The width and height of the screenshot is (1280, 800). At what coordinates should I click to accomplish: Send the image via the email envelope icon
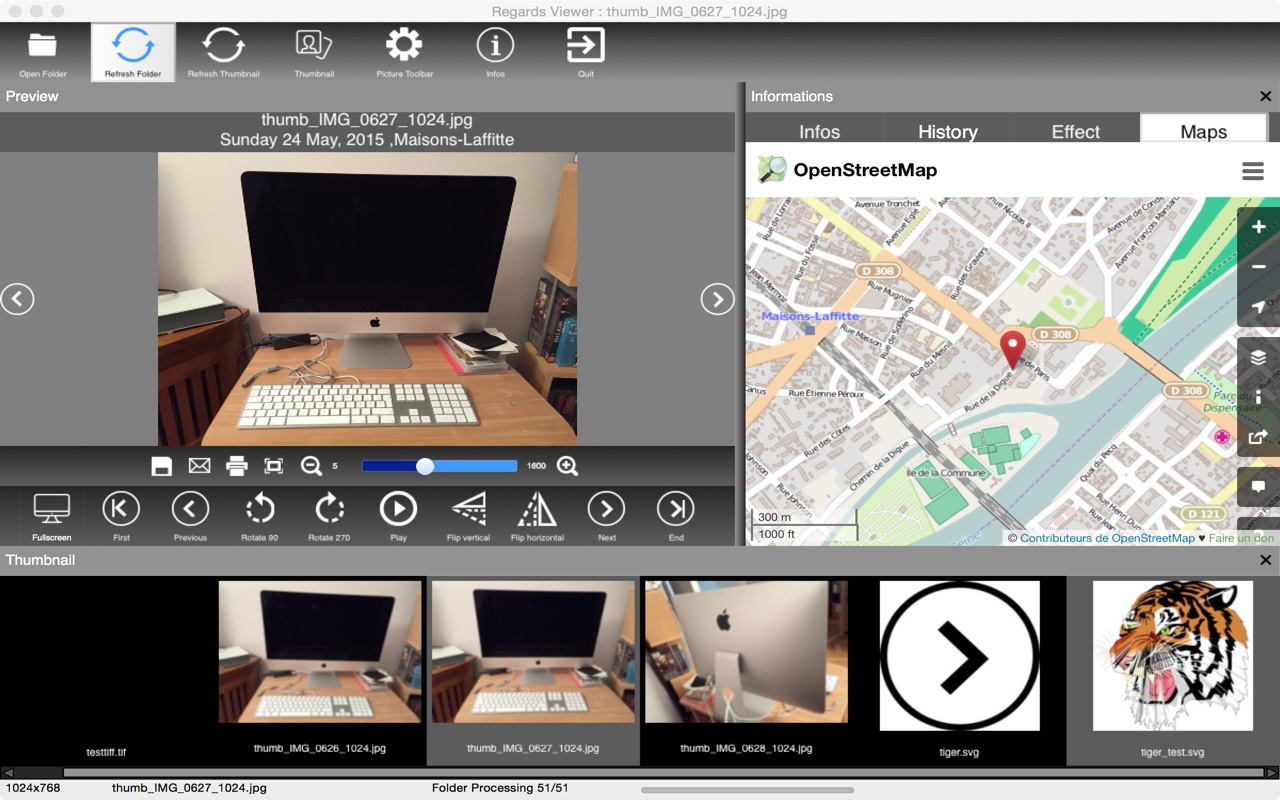(x=199, y=466)
